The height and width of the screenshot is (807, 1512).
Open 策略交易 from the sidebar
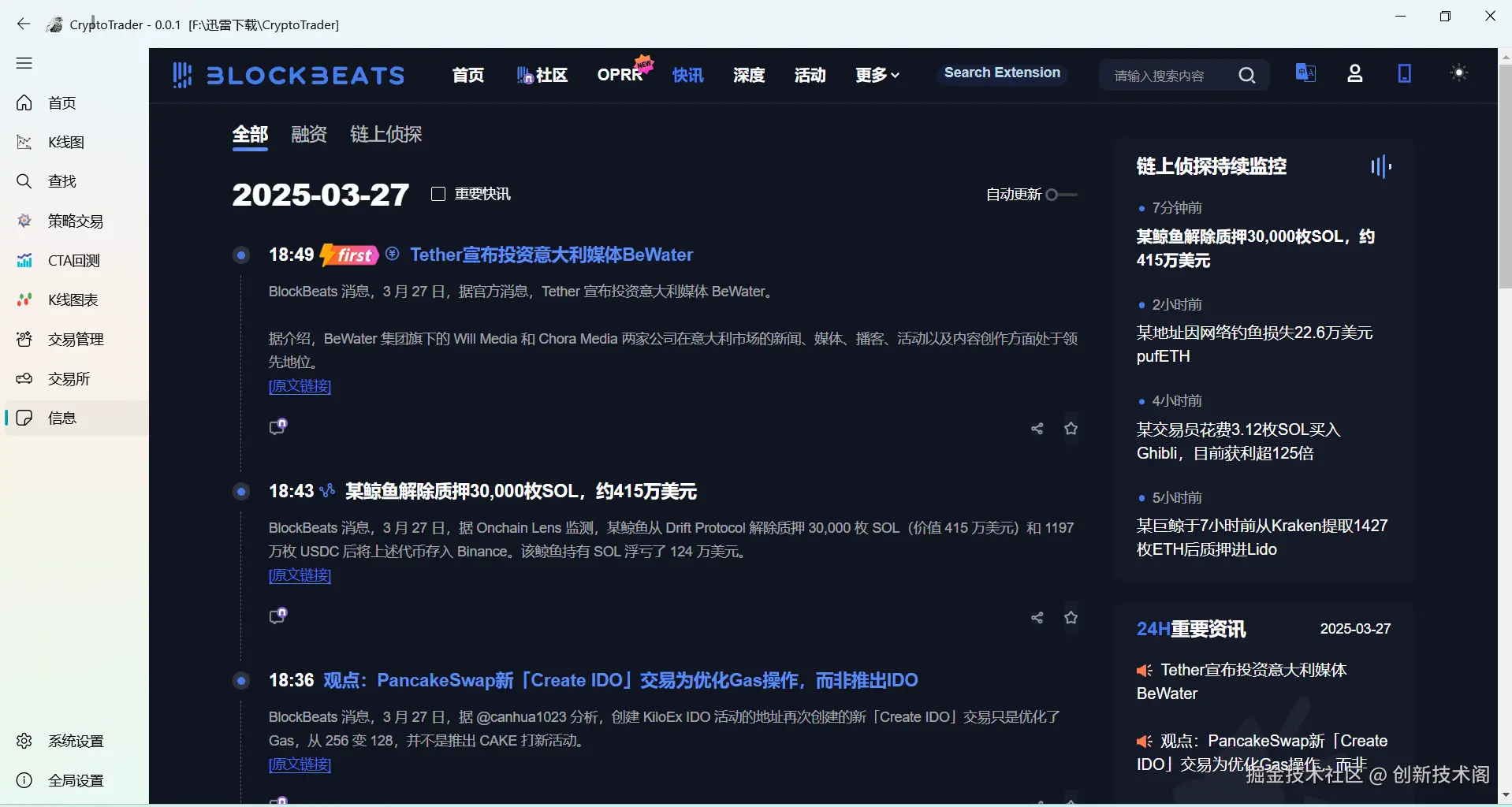pos(75,221)
